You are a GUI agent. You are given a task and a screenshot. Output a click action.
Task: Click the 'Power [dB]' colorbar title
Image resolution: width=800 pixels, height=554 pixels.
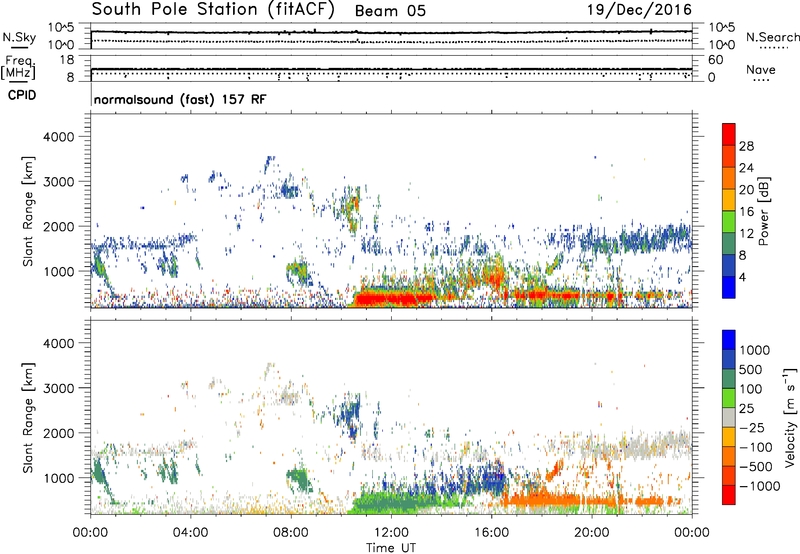pyautogui.click(x=763, y=211)
